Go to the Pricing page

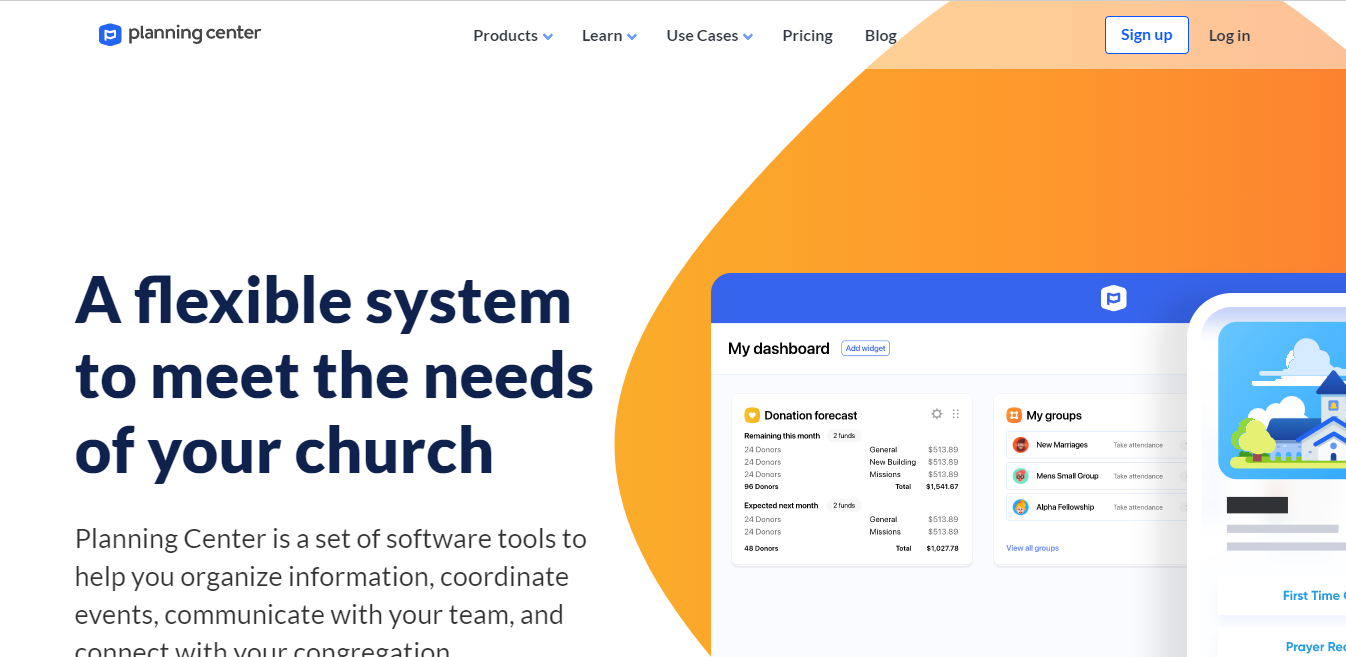tap(807, 36)
